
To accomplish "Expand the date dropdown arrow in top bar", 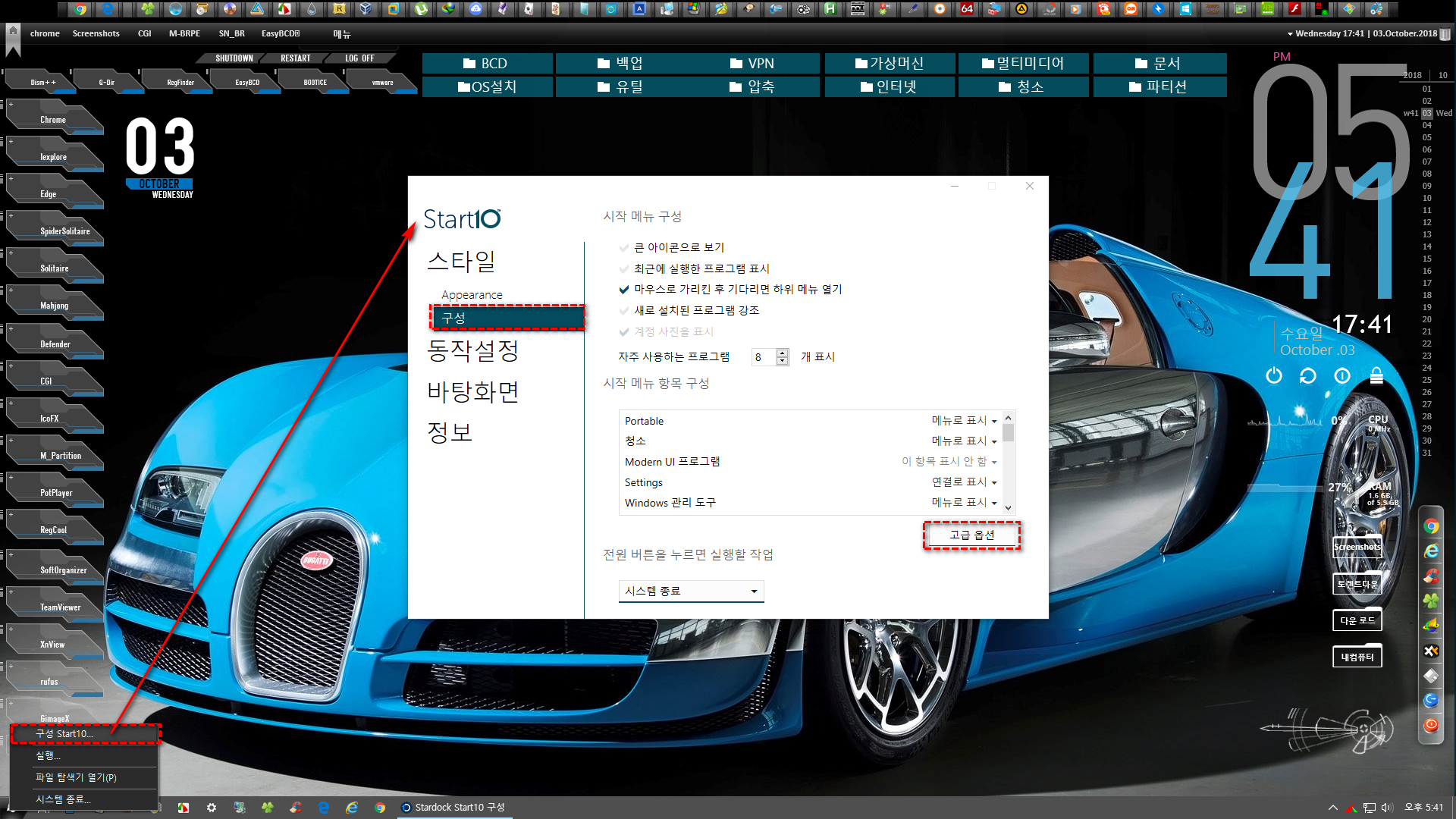I will [x=1290, y=34].
